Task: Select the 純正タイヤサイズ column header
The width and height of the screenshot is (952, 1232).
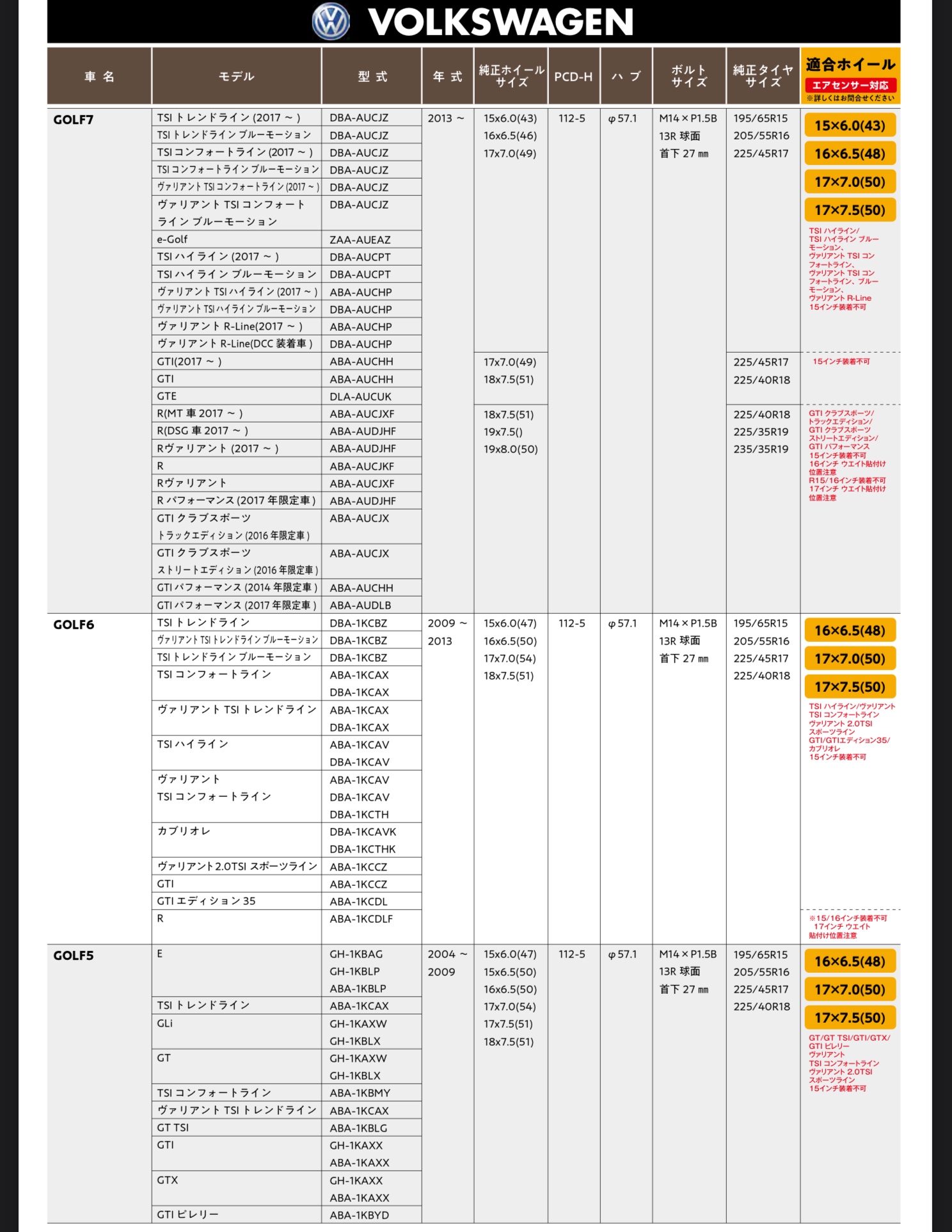Action: pyautogui.click(x=763, y=76)
